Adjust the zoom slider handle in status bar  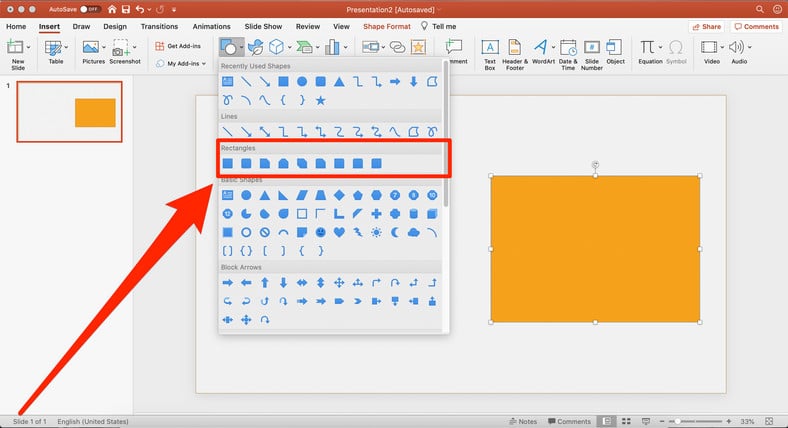(677, 421)
